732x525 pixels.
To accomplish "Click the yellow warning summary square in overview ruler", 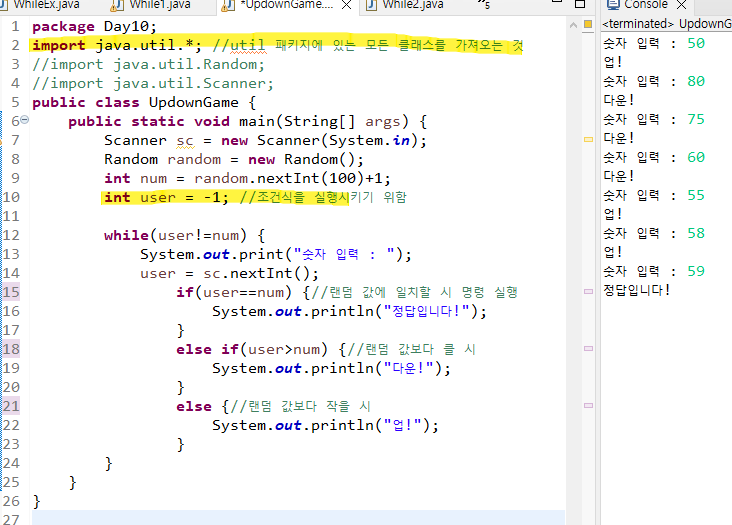I will point(588,24).
